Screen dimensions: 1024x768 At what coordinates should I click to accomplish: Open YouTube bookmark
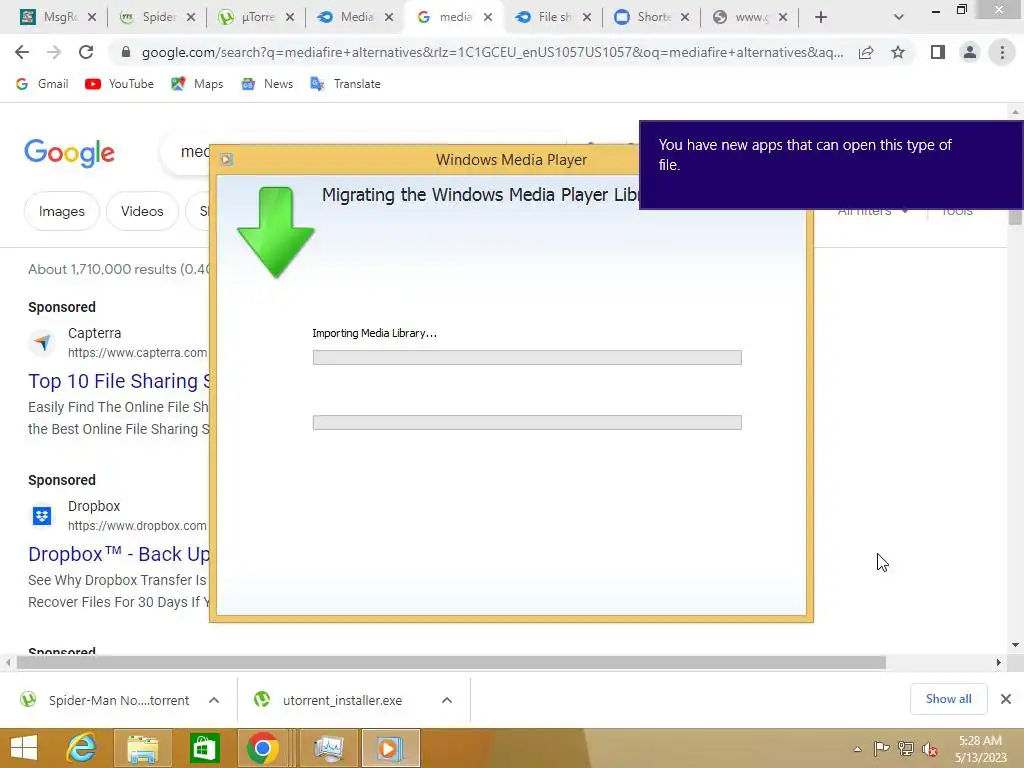tap(120, 84)
